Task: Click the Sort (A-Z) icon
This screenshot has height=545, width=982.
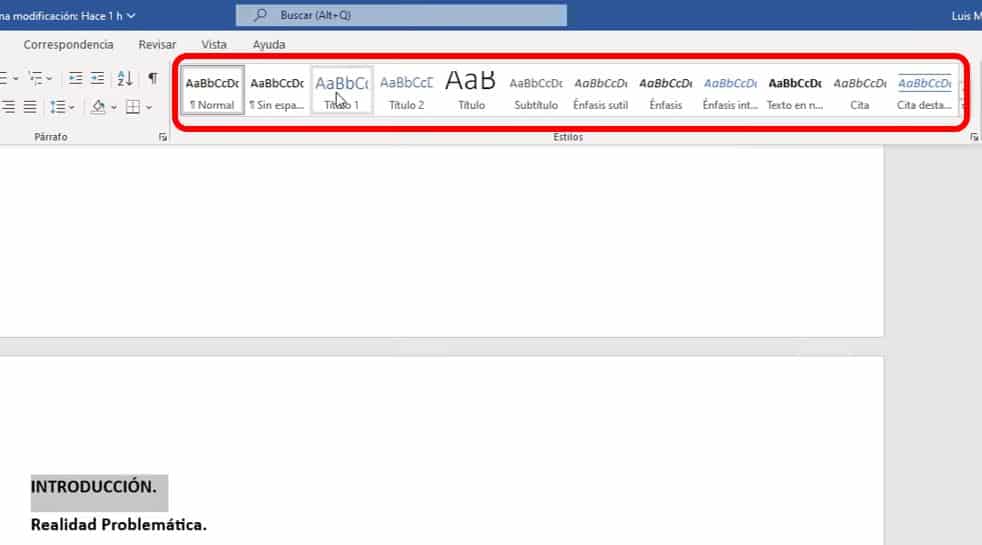Action: [125, 78]
